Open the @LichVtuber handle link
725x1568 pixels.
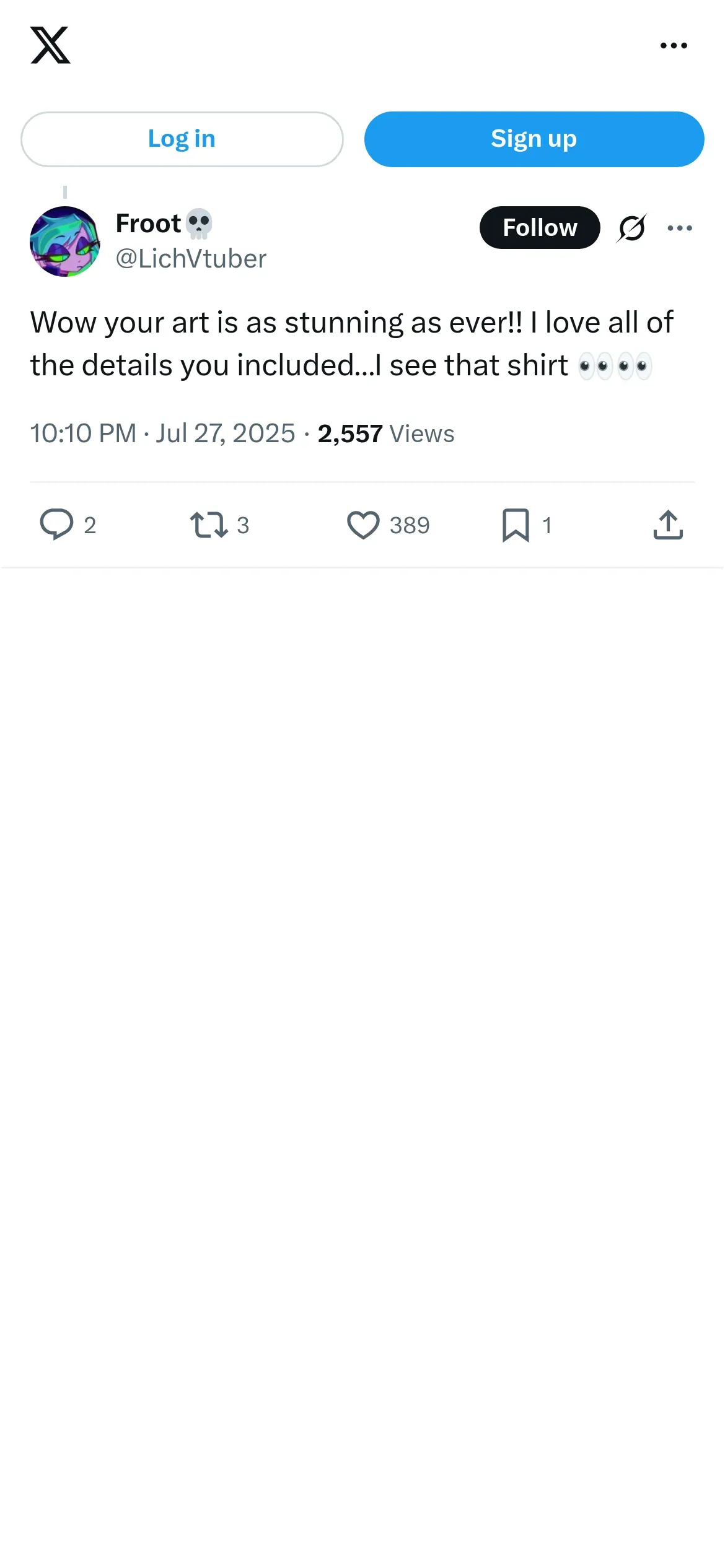point(191,259)
